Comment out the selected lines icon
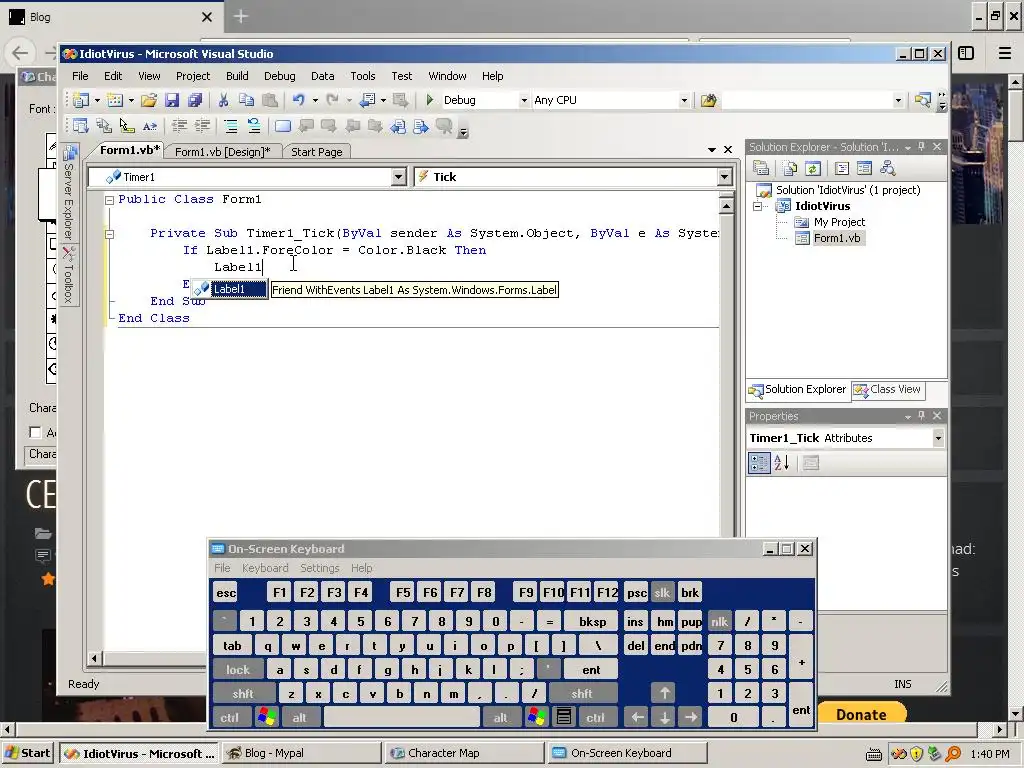 [231, 126]
